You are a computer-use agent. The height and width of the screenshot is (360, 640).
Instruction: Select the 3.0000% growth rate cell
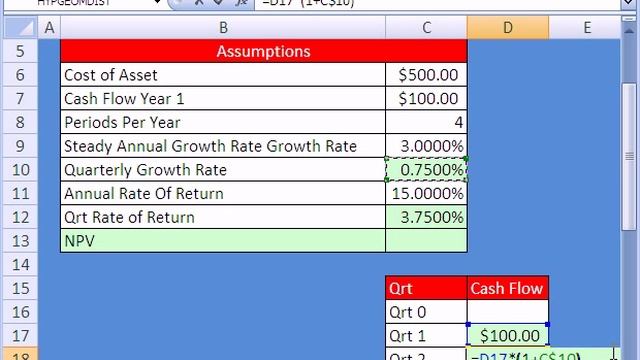point(426,146)
